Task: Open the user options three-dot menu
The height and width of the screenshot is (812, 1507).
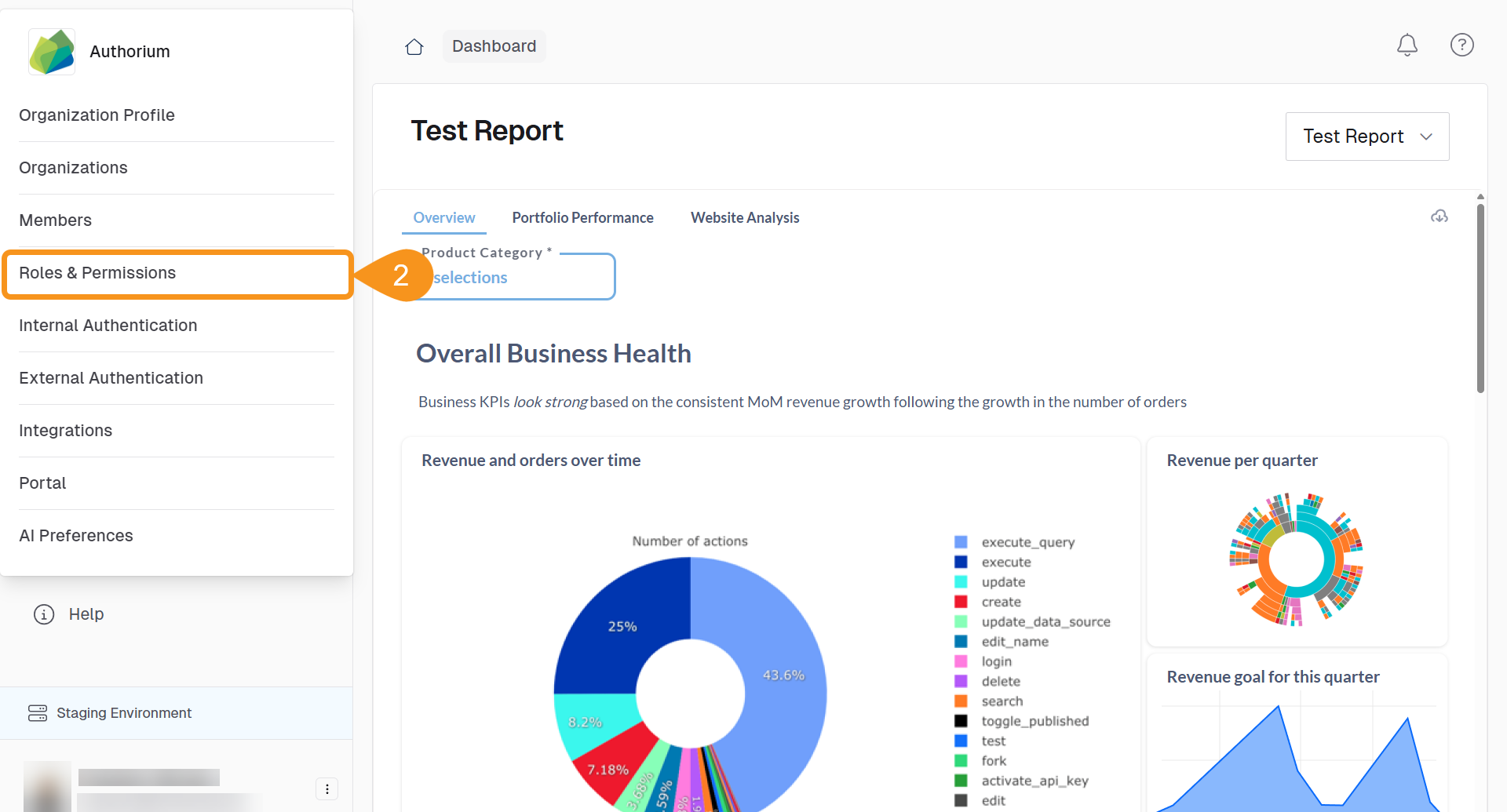Action: [x=327, y=788]
